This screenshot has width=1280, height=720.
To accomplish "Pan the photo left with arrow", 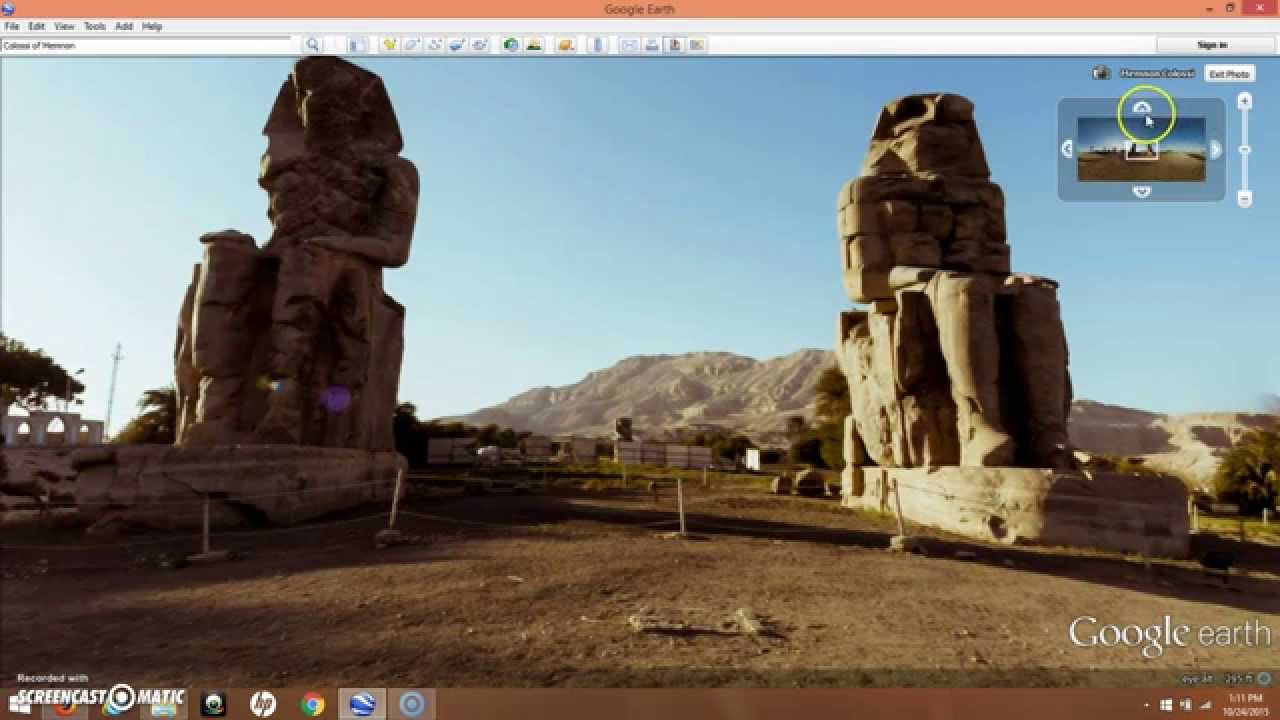I will coord(1067,149).
